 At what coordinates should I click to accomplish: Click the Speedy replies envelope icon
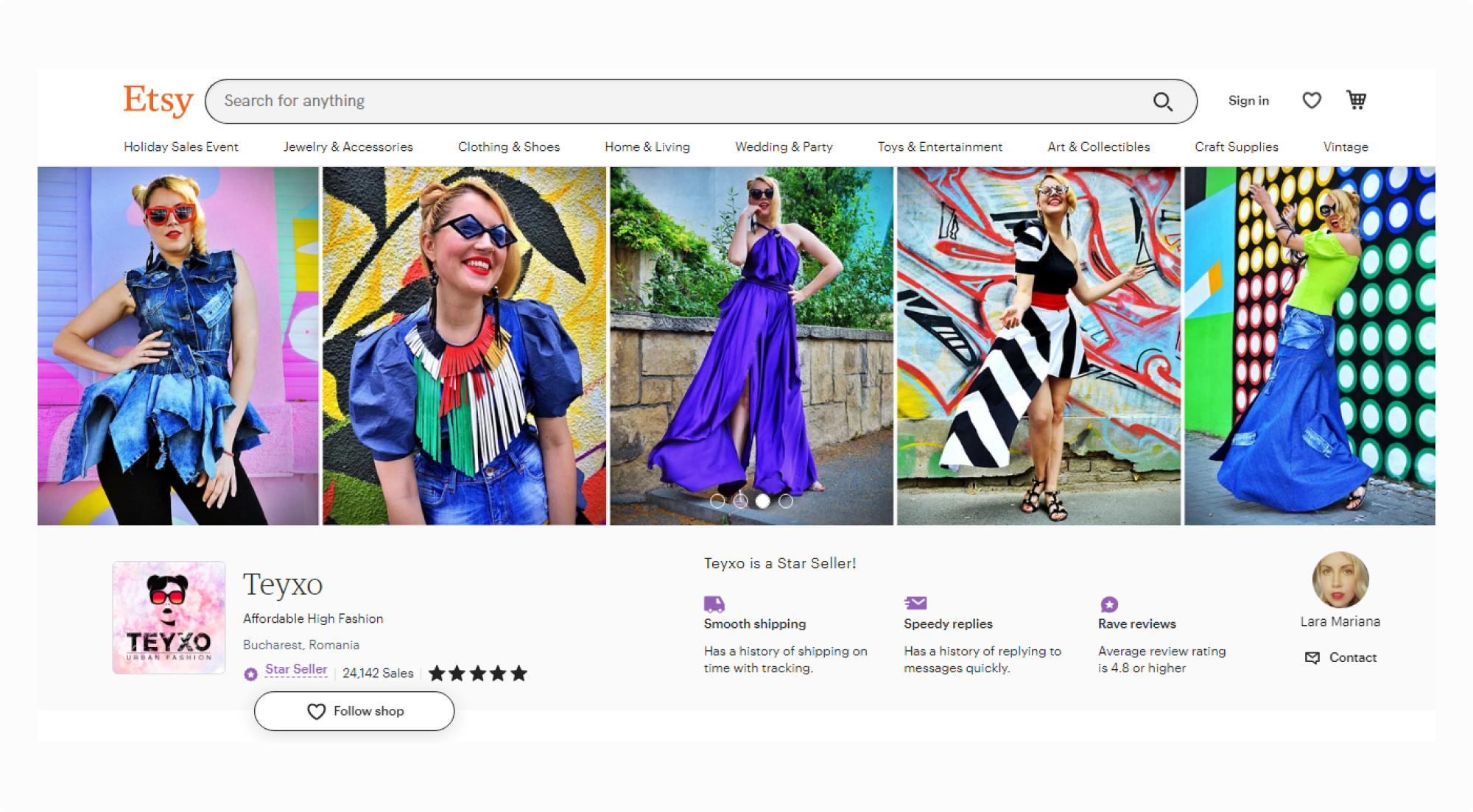(x=915, y=603)
